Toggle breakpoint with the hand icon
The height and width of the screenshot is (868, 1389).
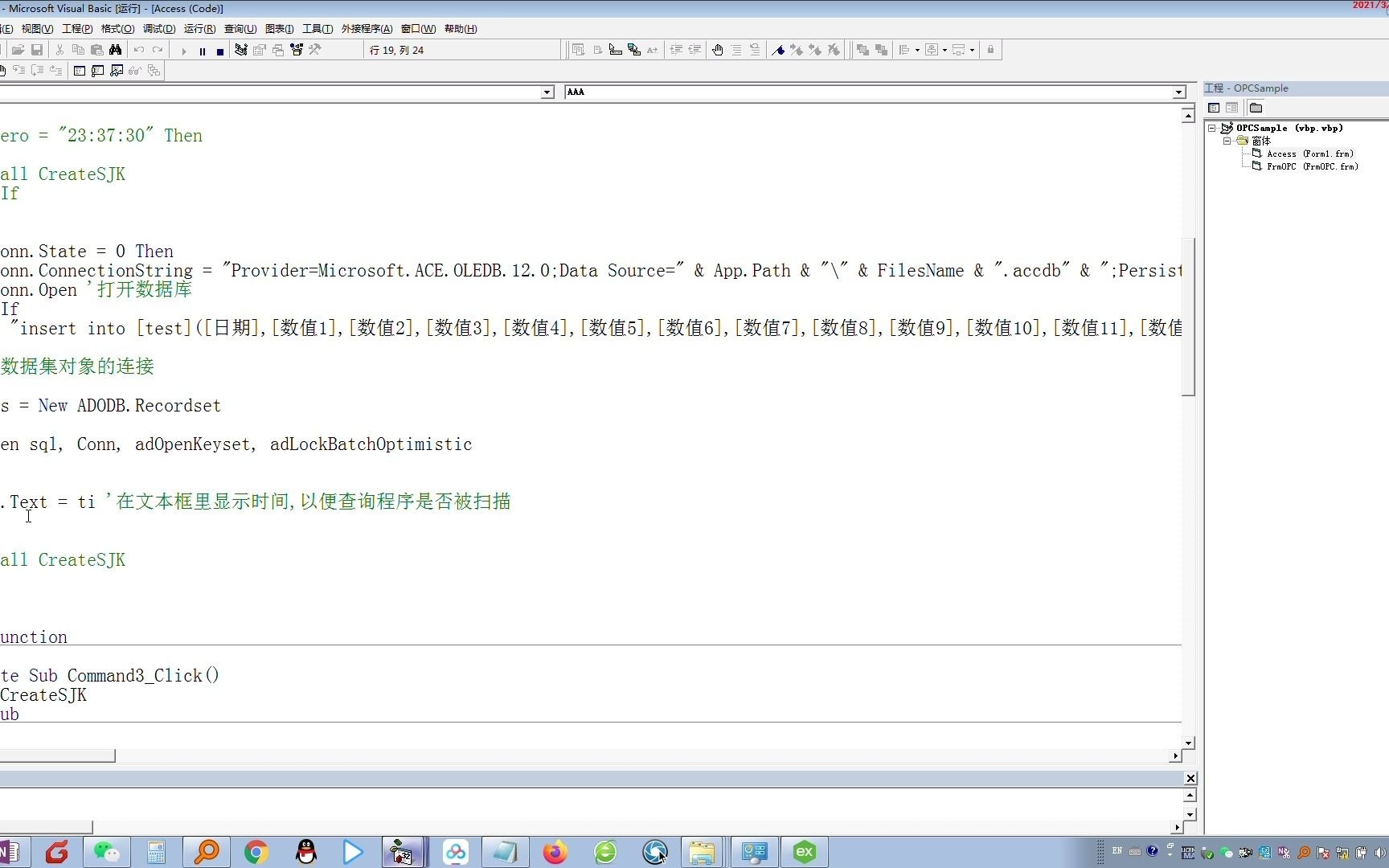point(718,50)
